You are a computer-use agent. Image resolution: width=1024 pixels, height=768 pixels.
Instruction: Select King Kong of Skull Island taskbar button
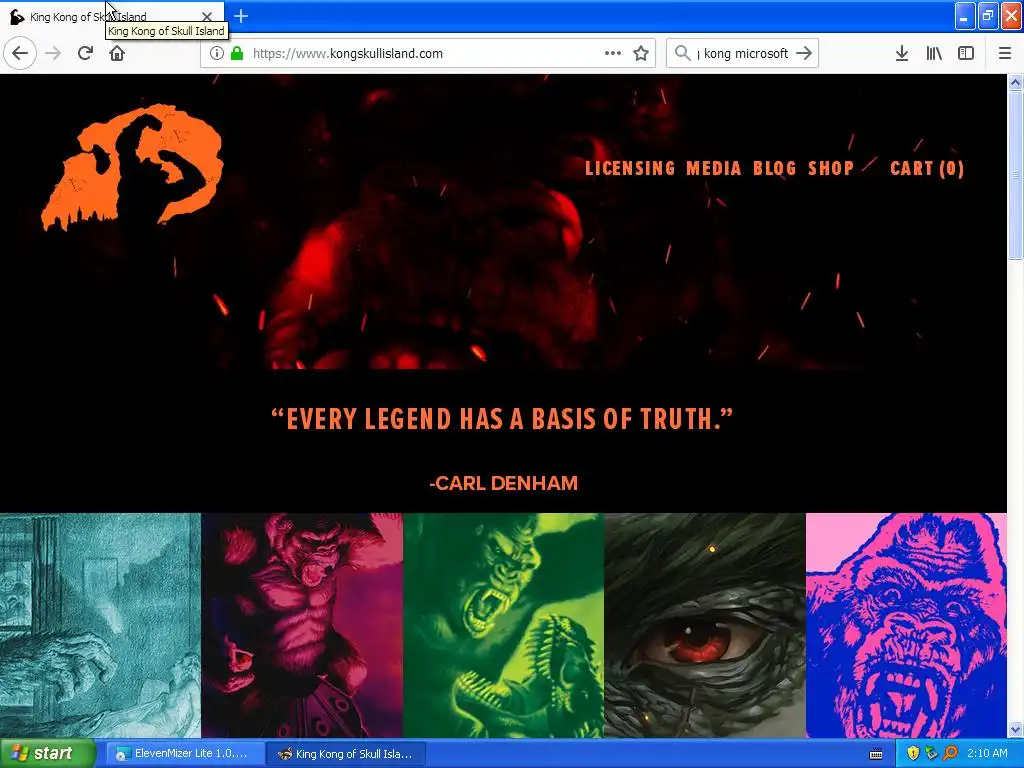pyautogui.click(x=347, y=754)
